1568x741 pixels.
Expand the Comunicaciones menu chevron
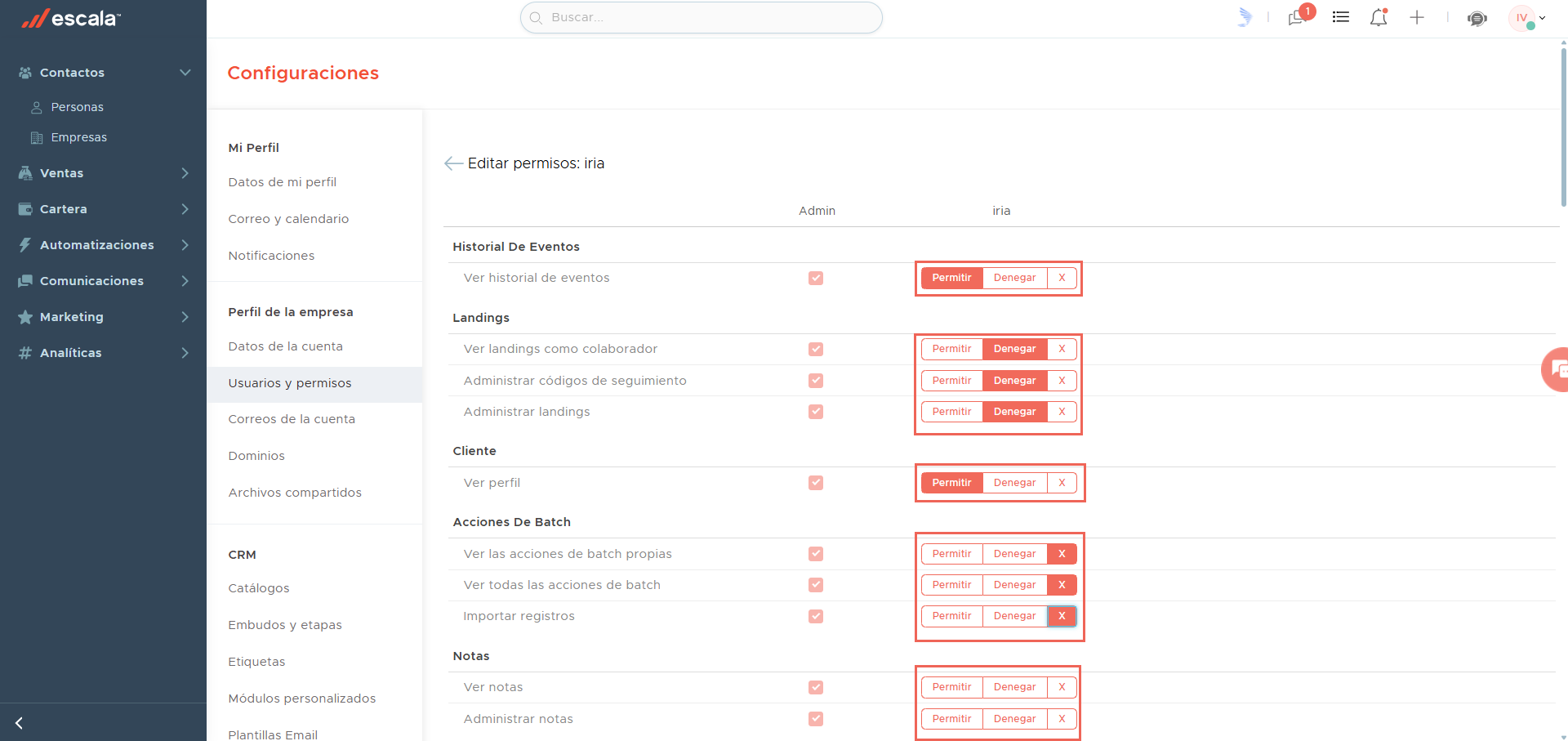[185, 281]
